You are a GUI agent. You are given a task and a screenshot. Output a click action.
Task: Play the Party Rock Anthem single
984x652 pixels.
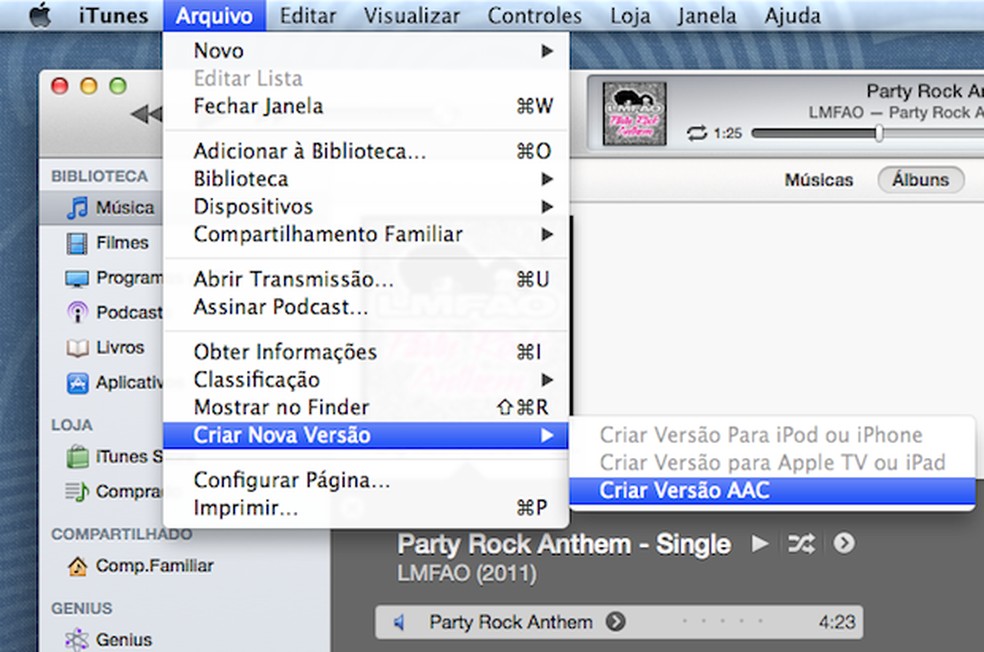(760, 544)
